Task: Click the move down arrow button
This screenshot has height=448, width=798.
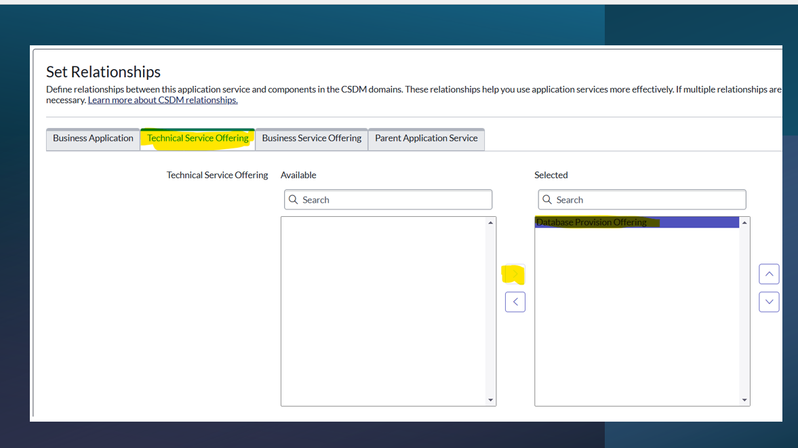Action: 768,301
